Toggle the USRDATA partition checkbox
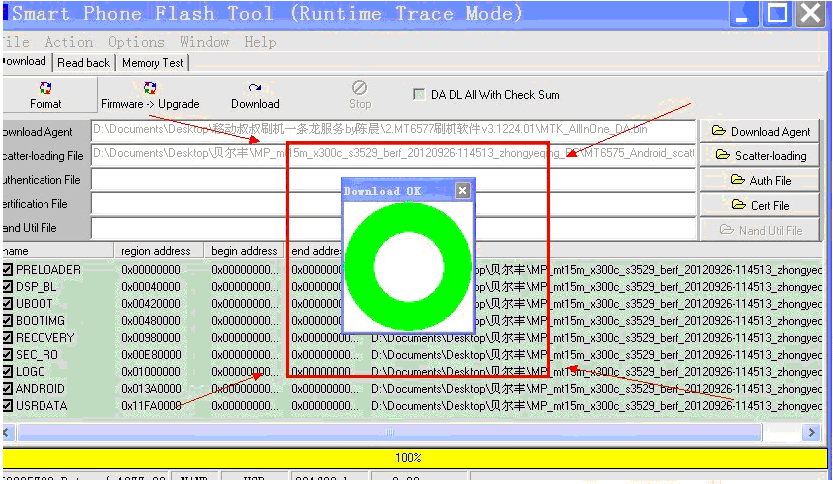 (7, 405)
